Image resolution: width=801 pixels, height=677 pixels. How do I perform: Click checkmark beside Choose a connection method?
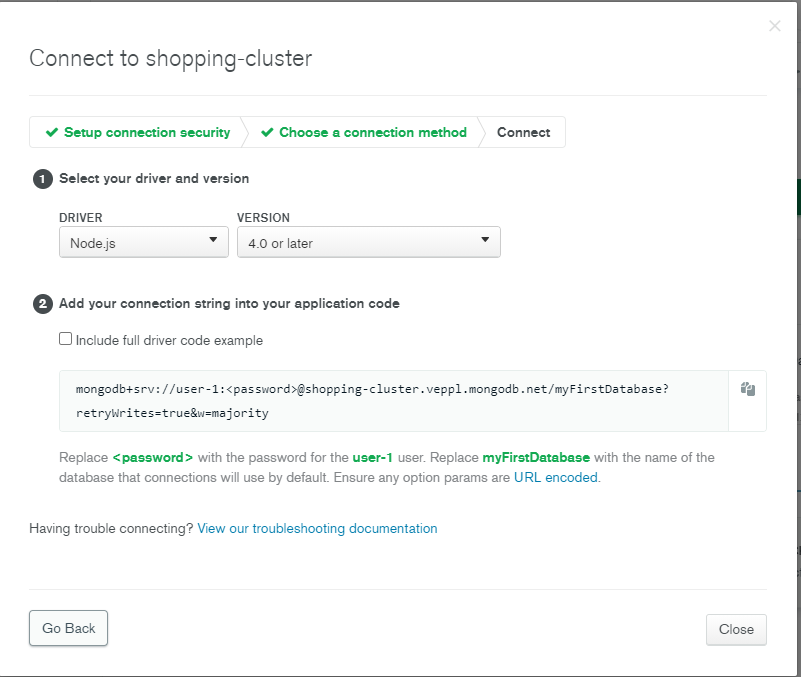[x=267, y=132]
